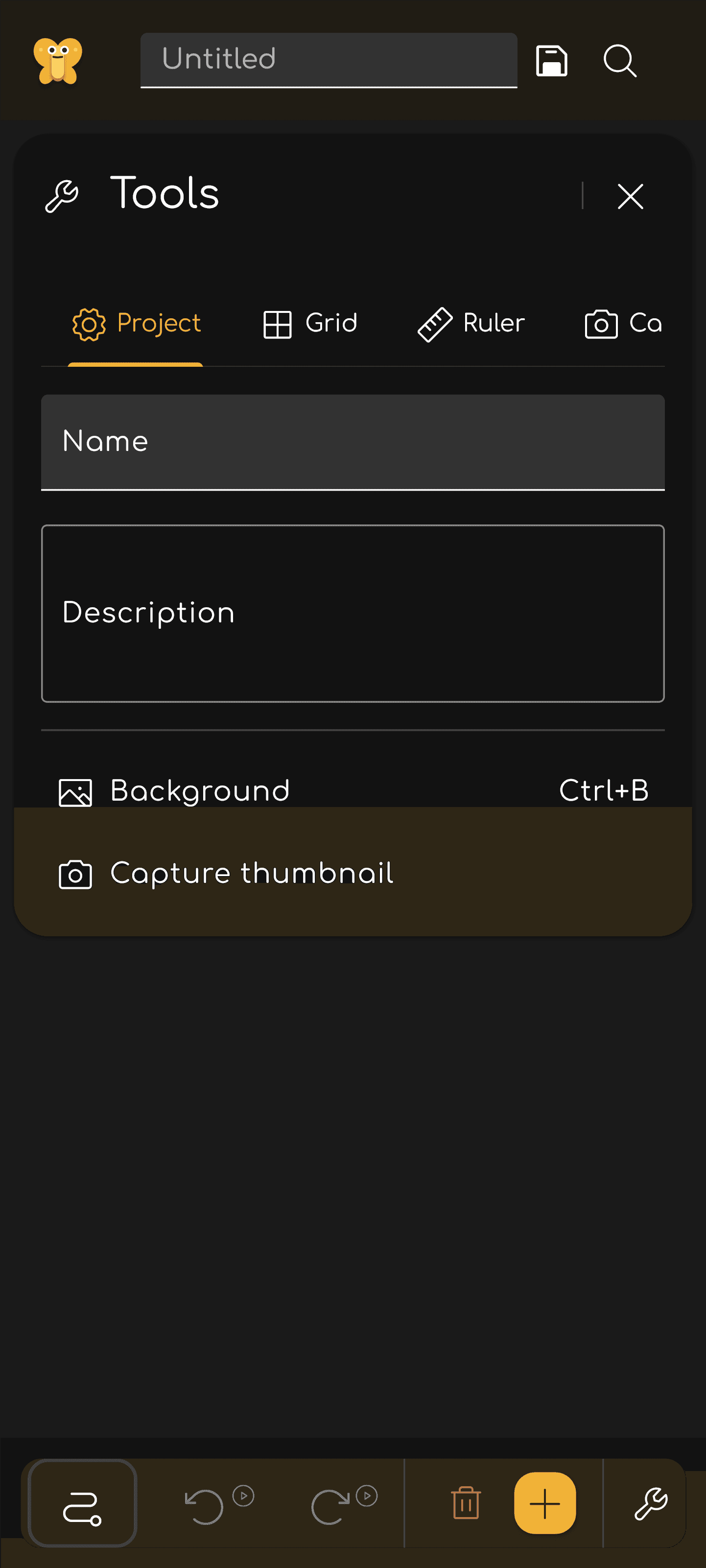The height and width of the screenshot is (1568, 706).
Task: Click the undo arrow icon
Action: coord(205,1506)
